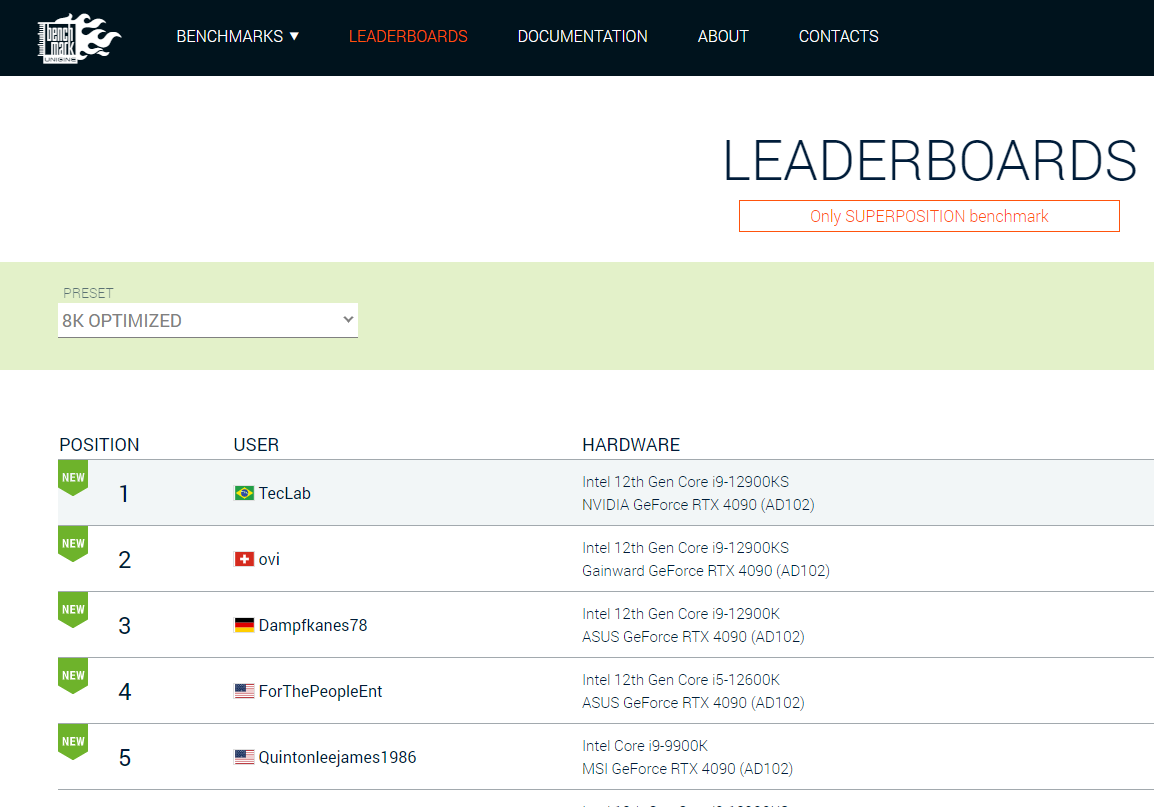Select 'Intel 12th Gen Core i9-12900KS' in row 1

685,482
